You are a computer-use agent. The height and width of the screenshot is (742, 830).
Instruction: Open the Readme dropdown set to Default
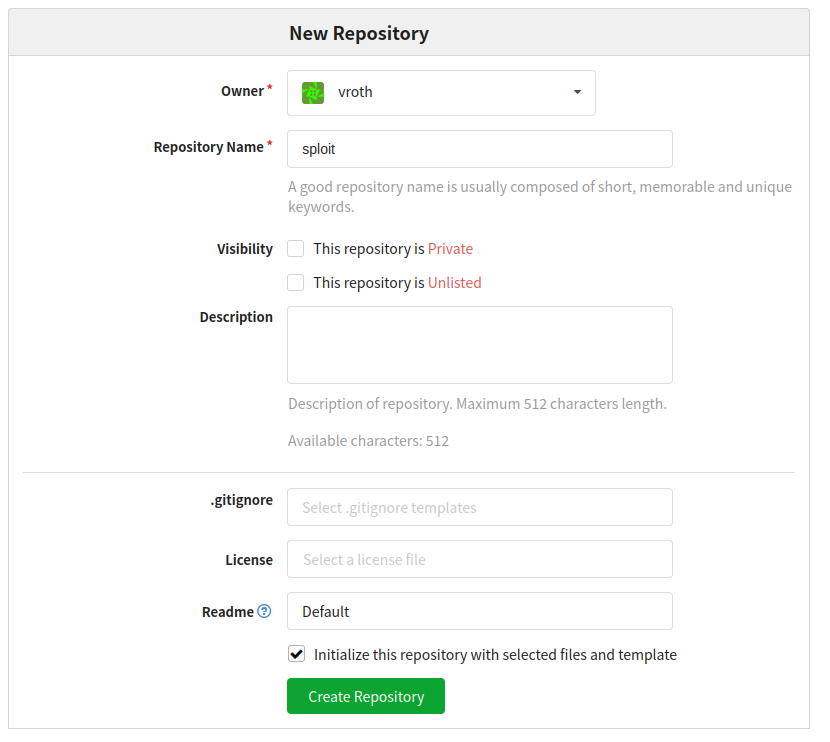tap(480, 611)
